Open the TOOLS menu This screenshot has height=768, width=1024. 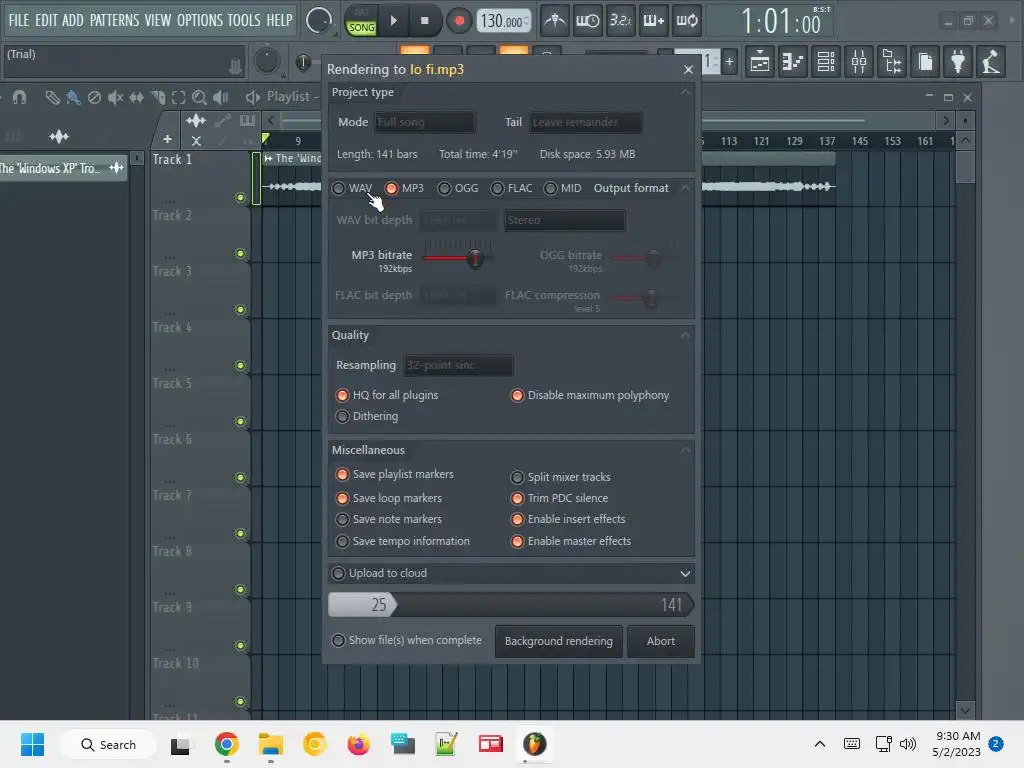pos(244,20)
